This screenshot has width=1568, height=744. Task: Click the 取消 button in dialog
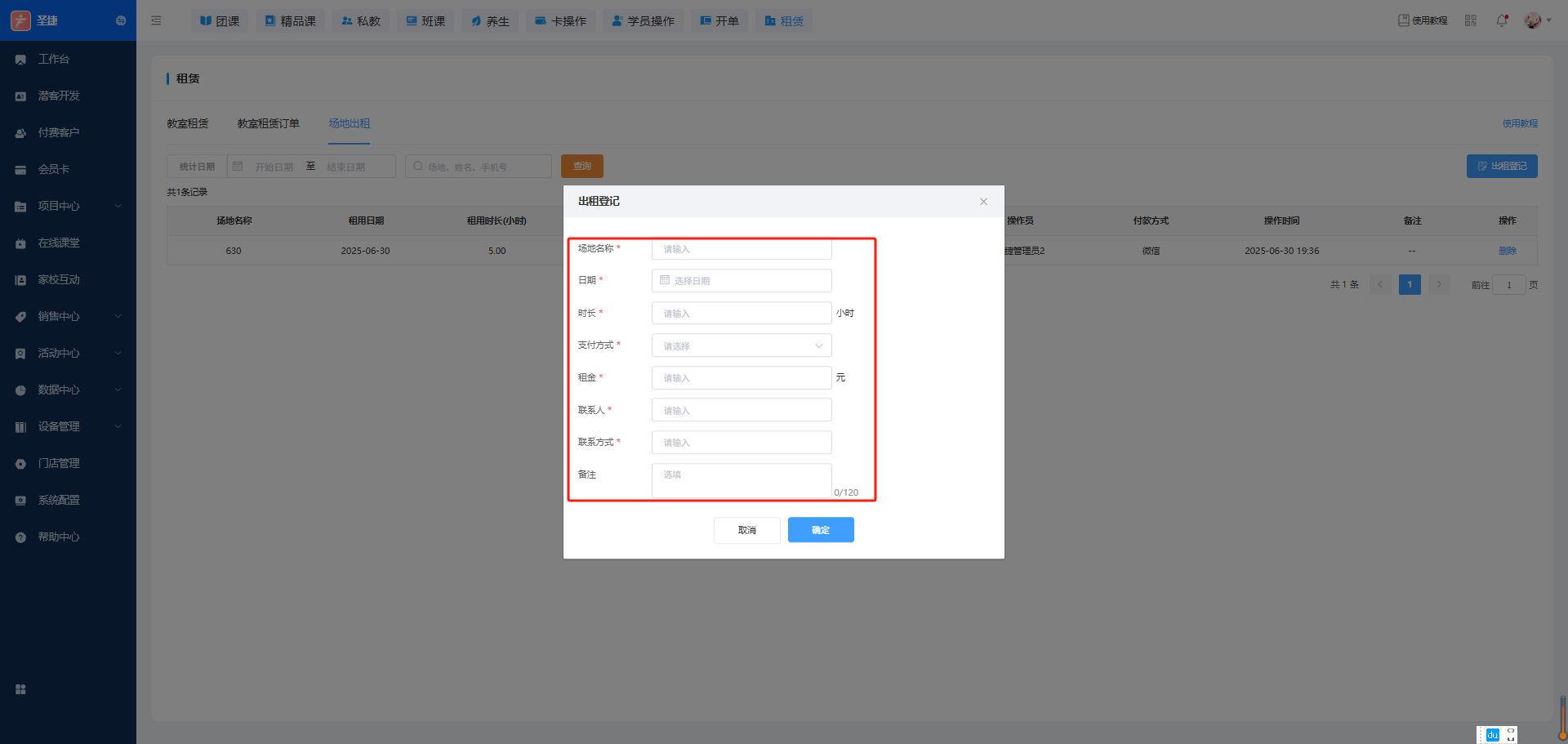[746, 530]
